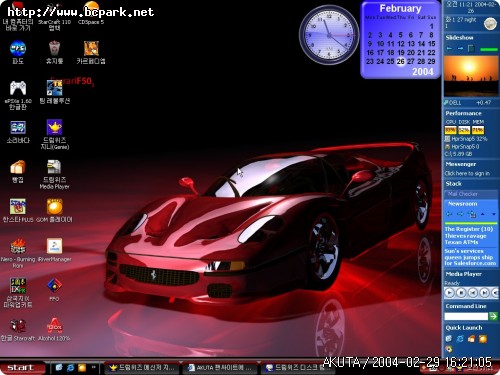Select February 14 on the calendar
The image size is (500, 375).
[421, 44]
